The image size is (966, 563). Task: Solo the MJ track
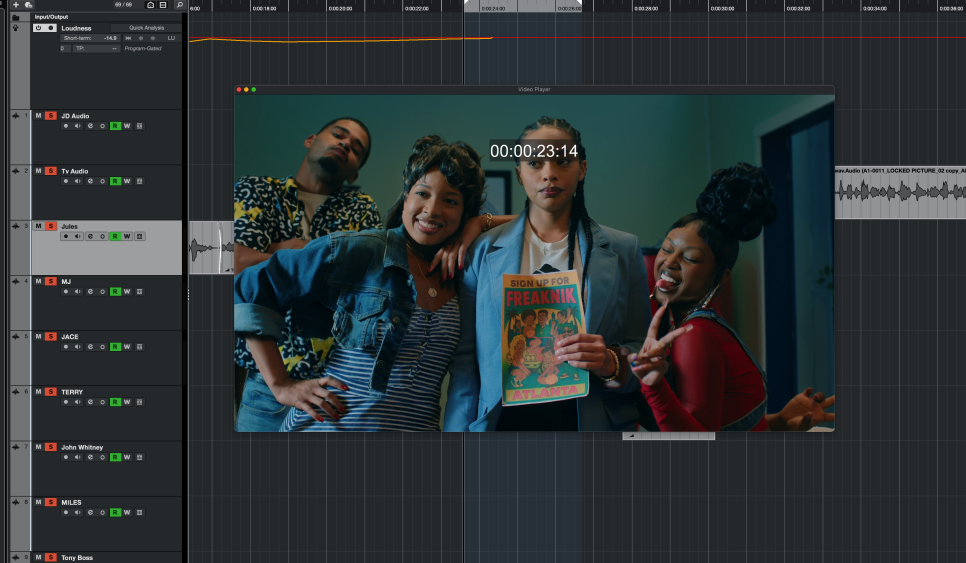click(x=51, y=281)
